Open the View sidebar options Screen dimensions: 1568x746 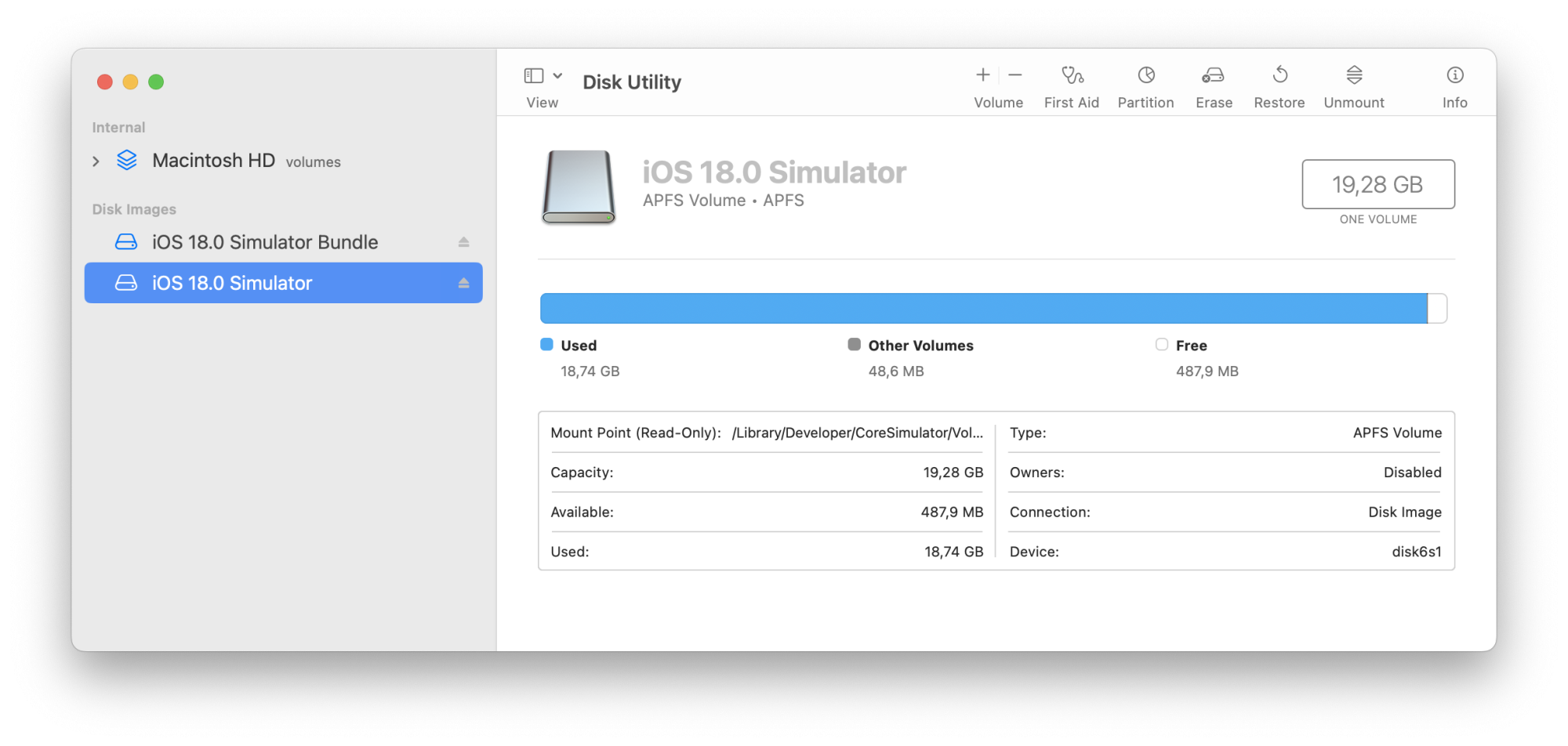tap(543, 76)
